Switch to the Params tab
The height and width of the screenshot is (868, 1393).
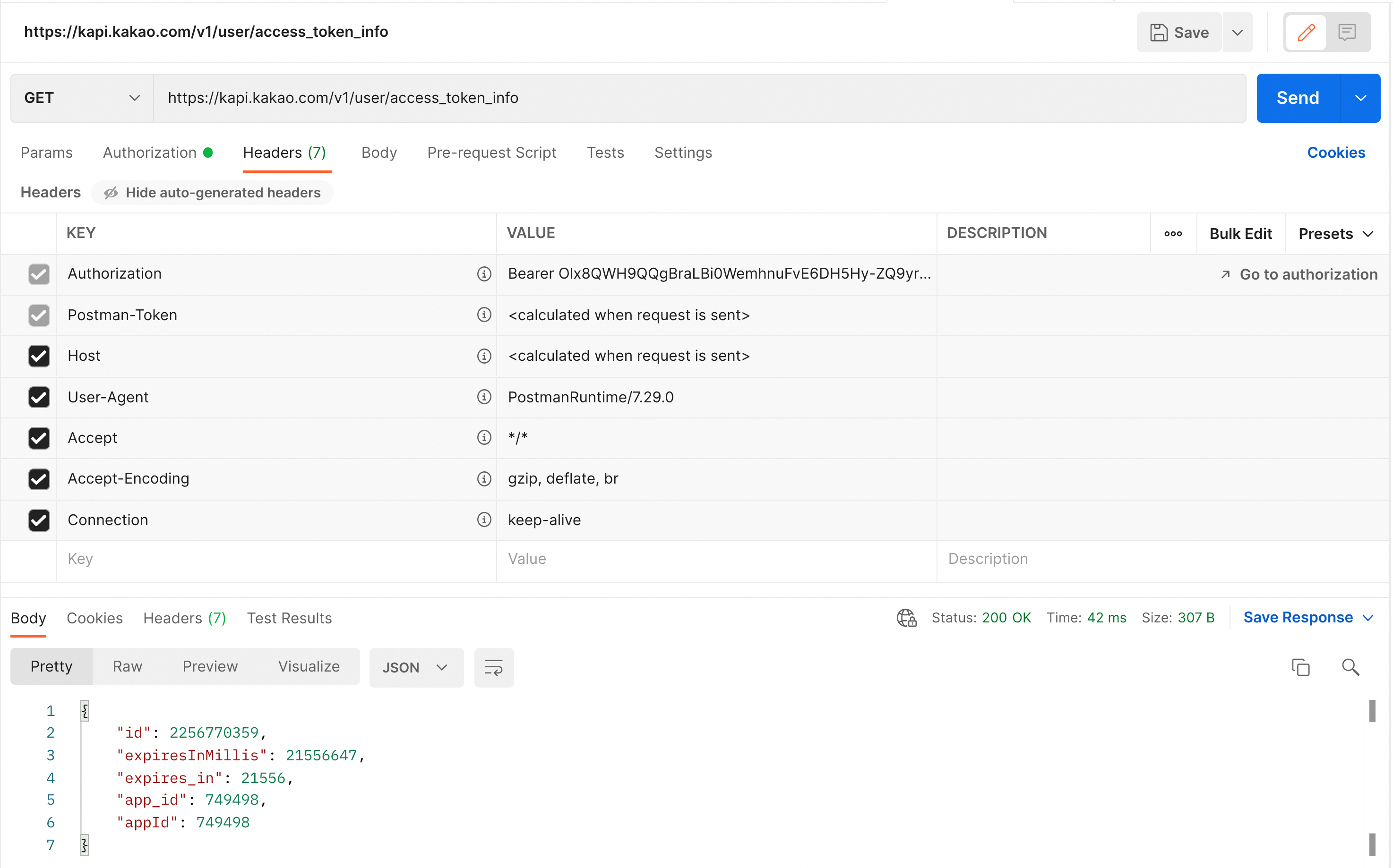click(x=46, y=153)
